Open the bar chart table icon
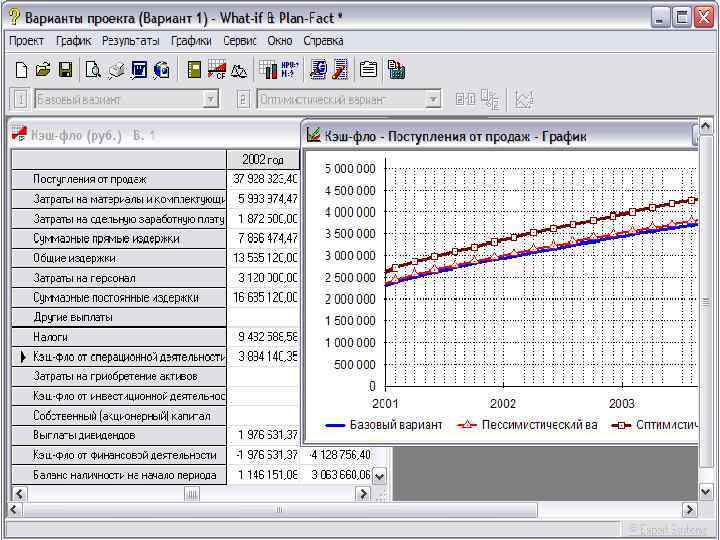Screen dimensions: 720x540 268,70
